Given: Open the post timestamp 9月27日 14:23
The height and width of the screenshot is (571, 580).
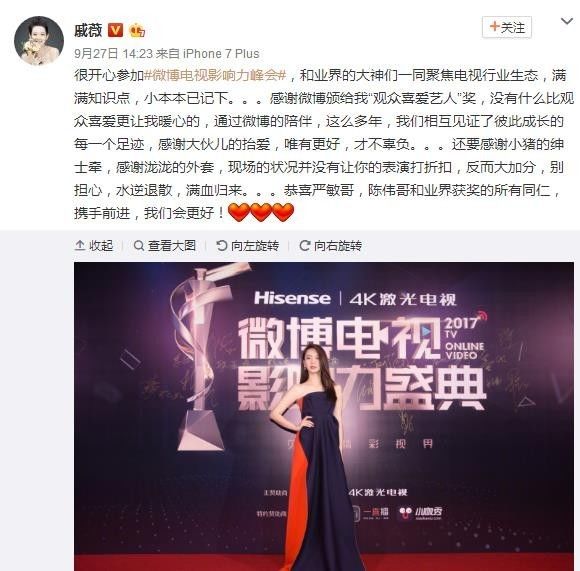Looking at the screenshot, I should 114,54.
